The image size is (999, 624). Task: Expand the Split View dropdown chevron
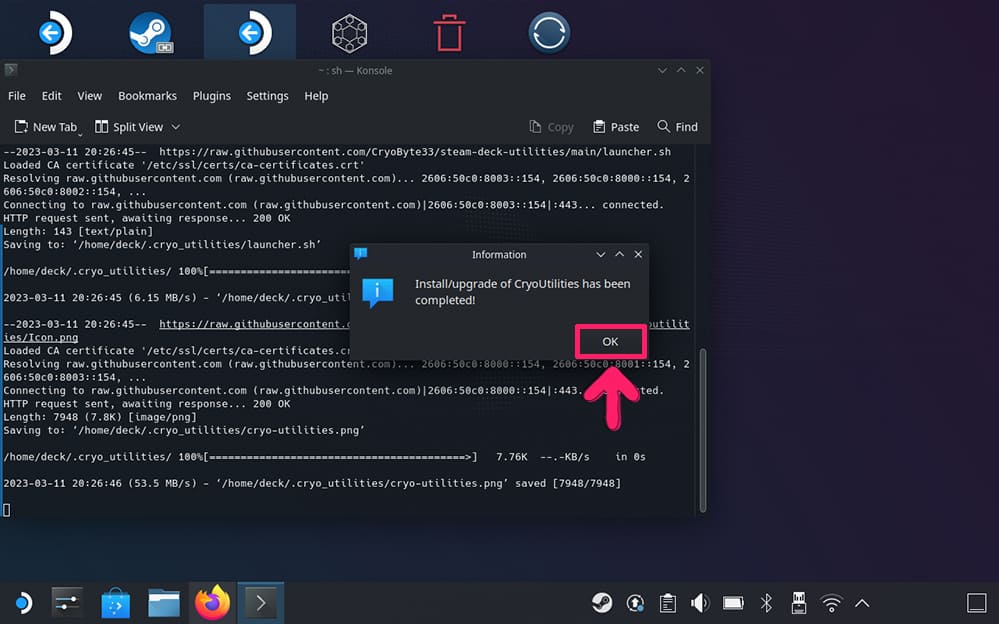pyautogui.click(x=176, y=127)
